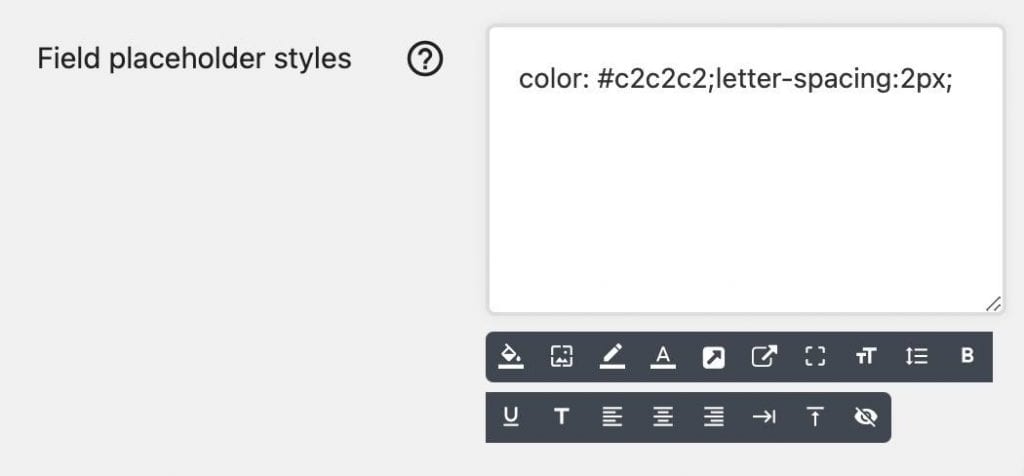
Task: Click the paint bucket fill color icon
Action: pos(511,357)
